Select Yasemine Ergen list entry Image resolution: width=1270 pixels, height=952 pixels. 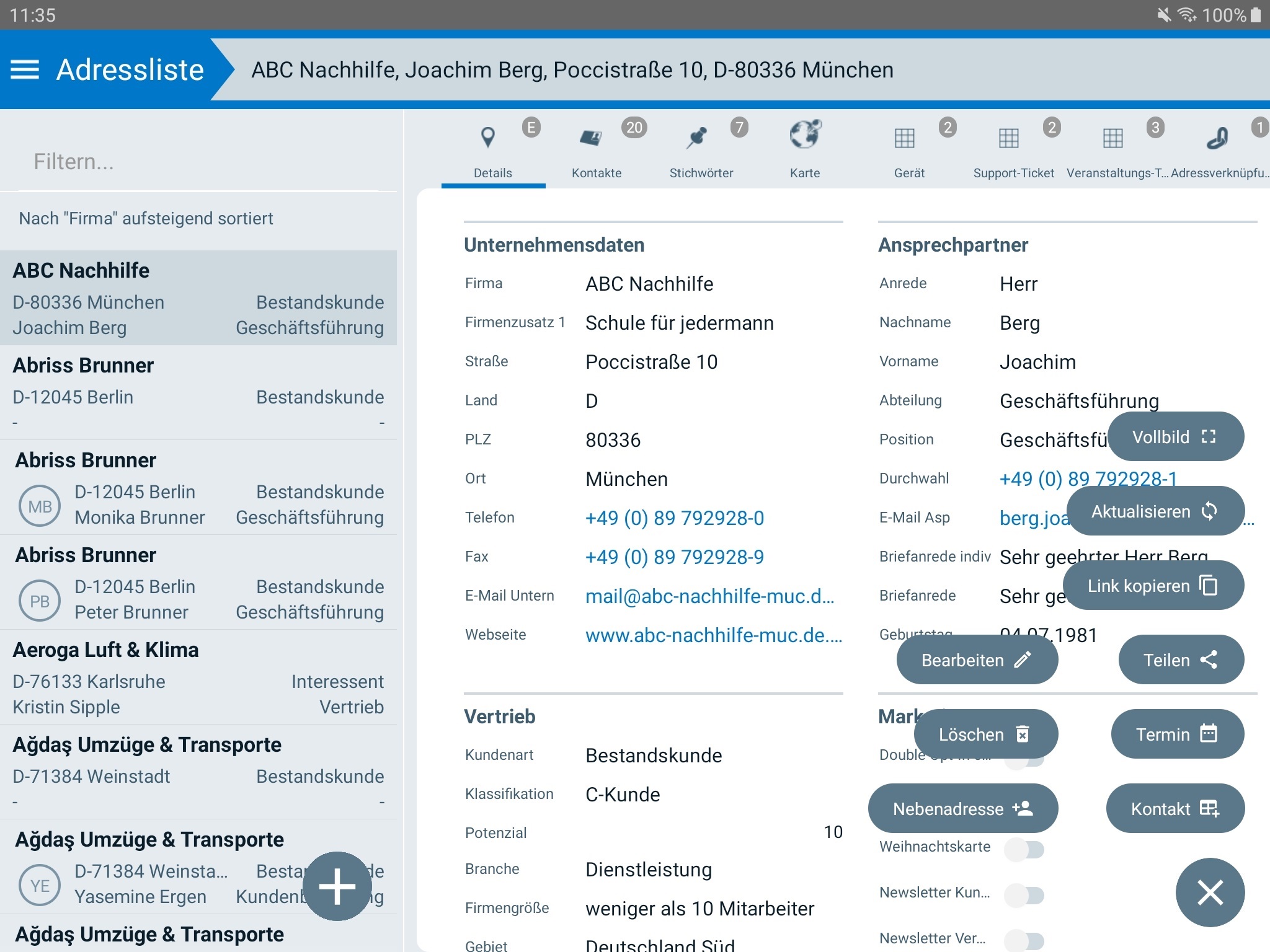(198, 867)
